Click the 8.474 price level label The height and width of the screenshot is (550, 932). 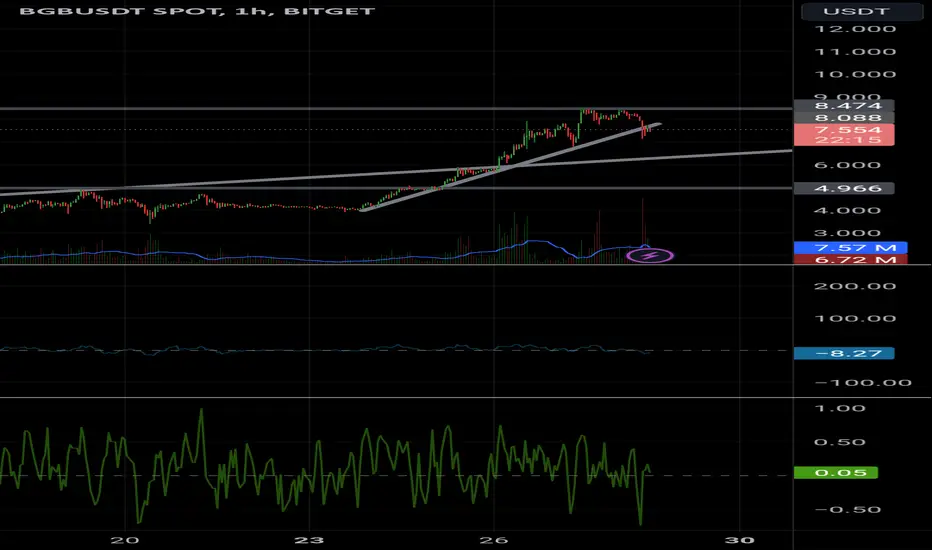point(844,106)
